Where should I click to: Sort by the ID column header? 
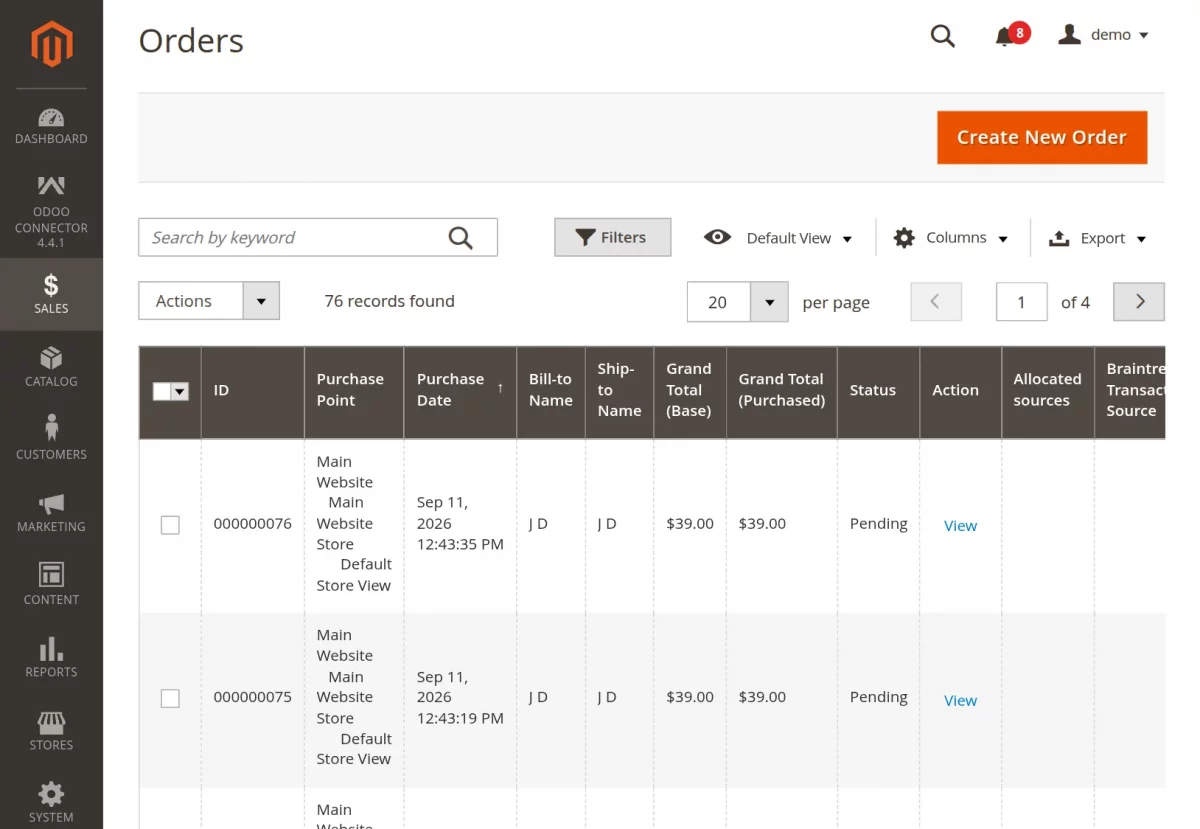[252, 391]
